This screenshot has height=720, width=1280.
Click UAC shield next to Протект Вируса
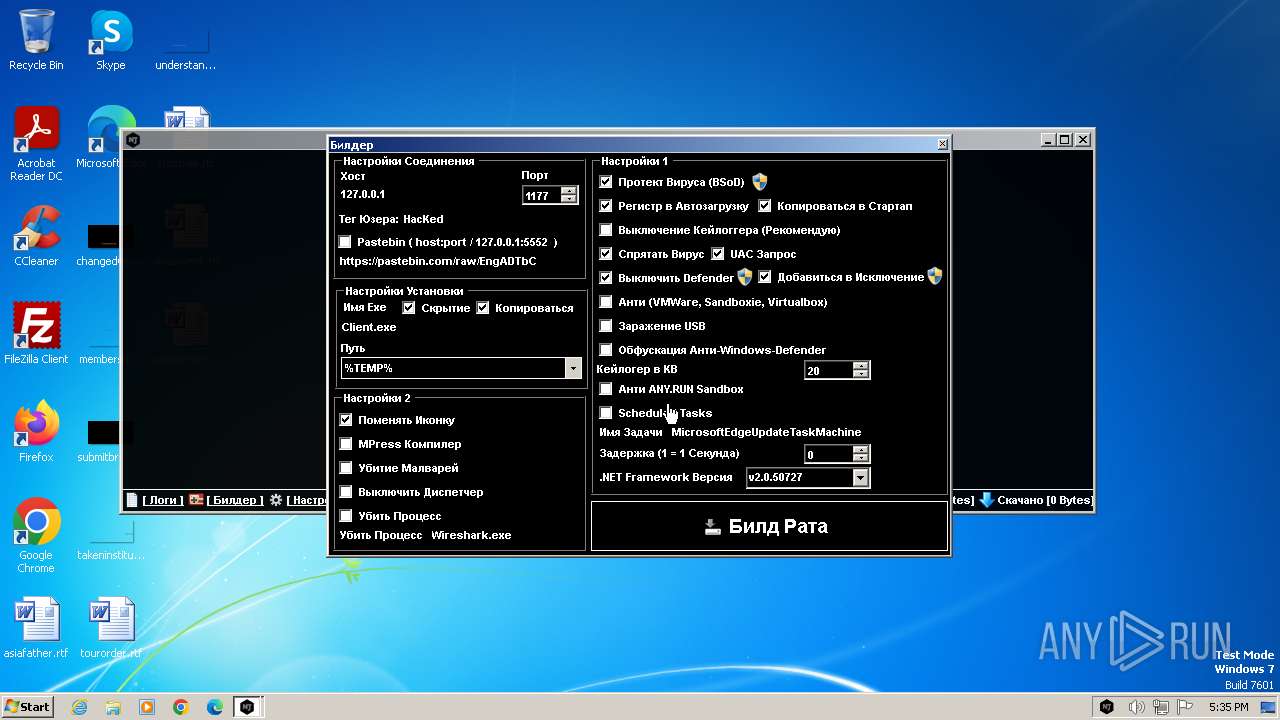tap(760, 182)
